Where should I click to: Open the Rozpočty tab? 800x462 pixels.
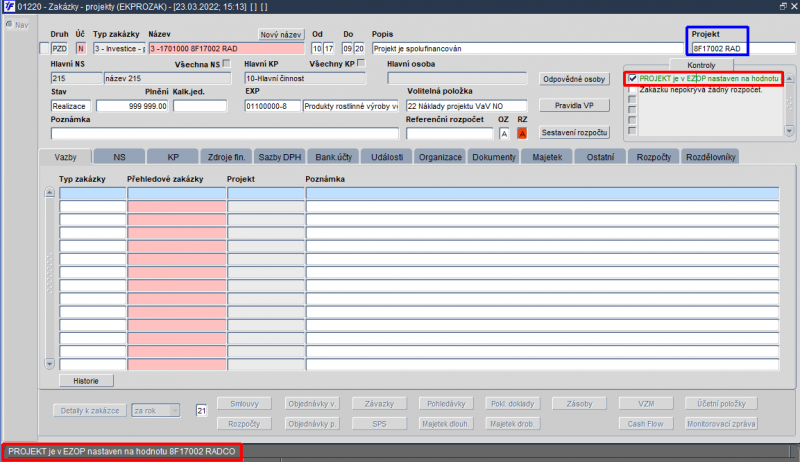point(654,157)
